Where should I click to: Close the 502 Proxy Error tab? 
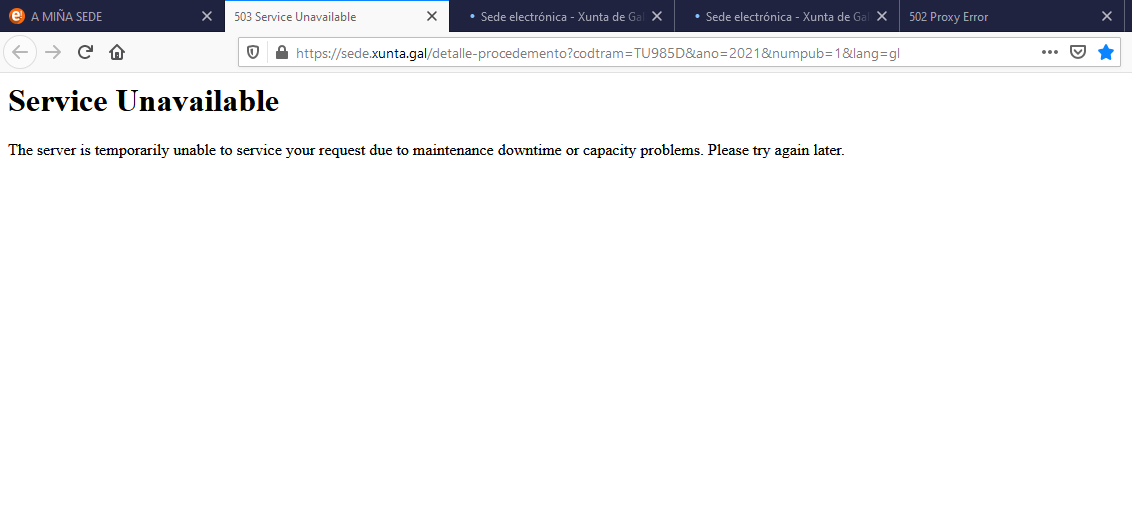coord(1107,17)
